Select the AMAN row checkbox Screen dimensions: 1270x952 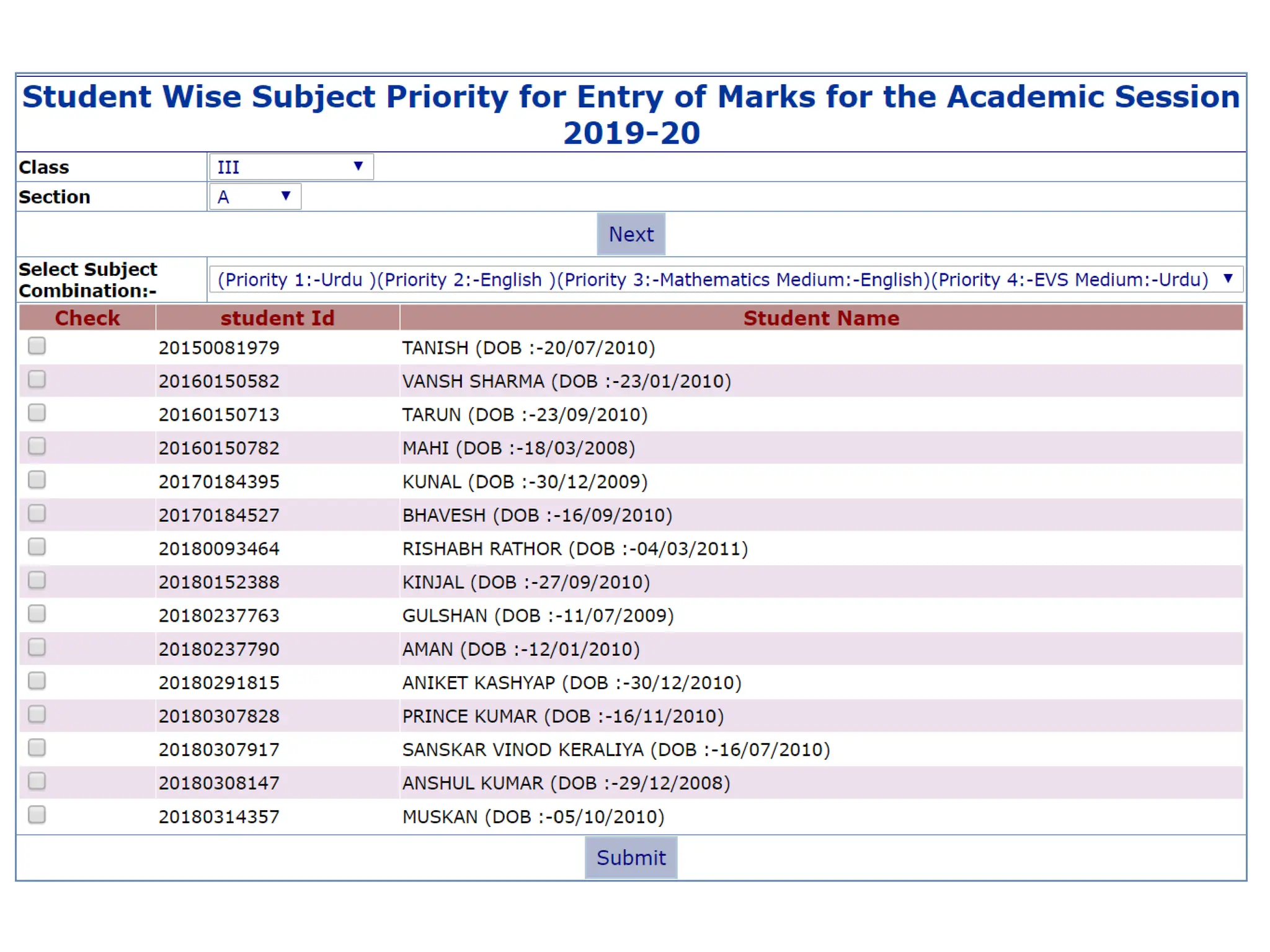coord(37,647)
